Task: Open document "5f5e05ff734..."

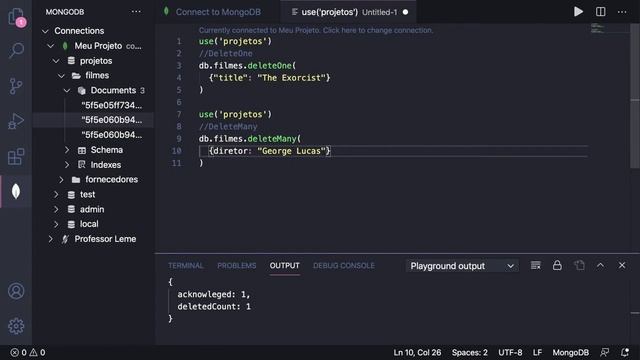Action: (x=111, y=105)
